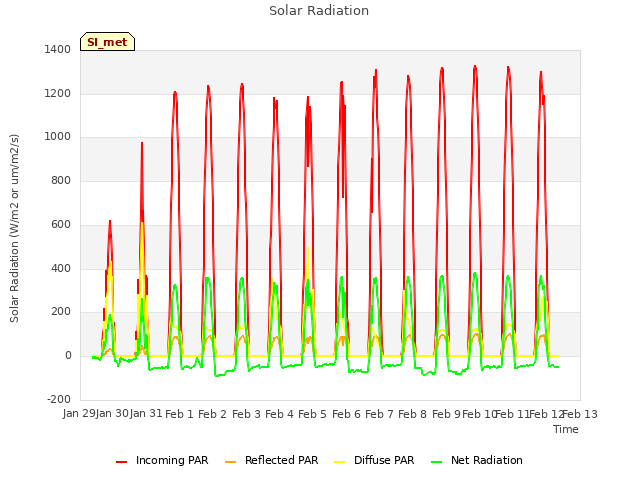Toggle the Reflected PAR legend label

point(281,460)
